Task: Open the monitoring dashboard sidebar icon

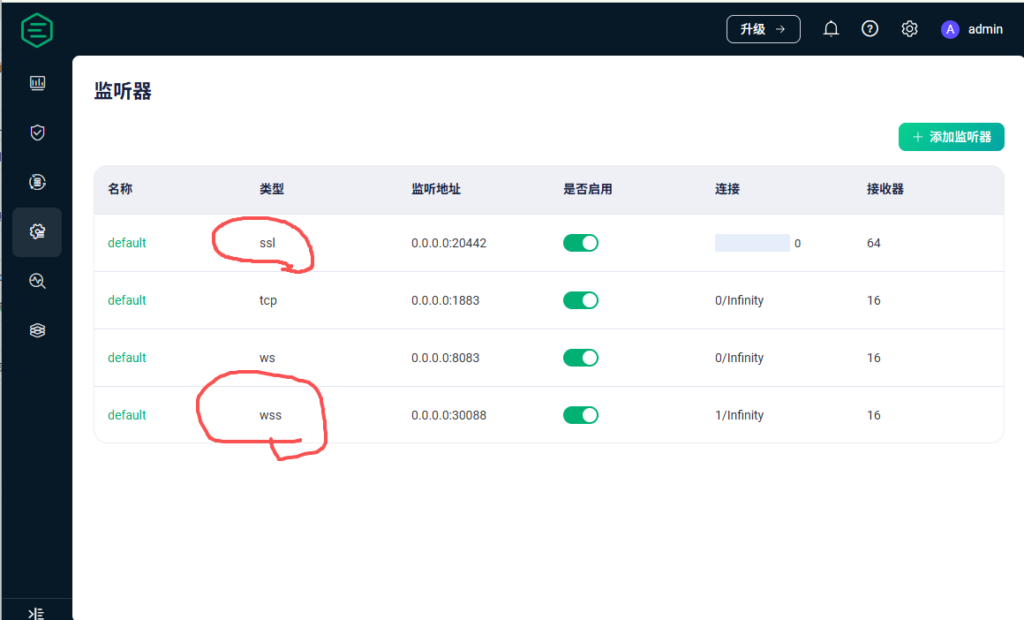Action: [38, 84]
